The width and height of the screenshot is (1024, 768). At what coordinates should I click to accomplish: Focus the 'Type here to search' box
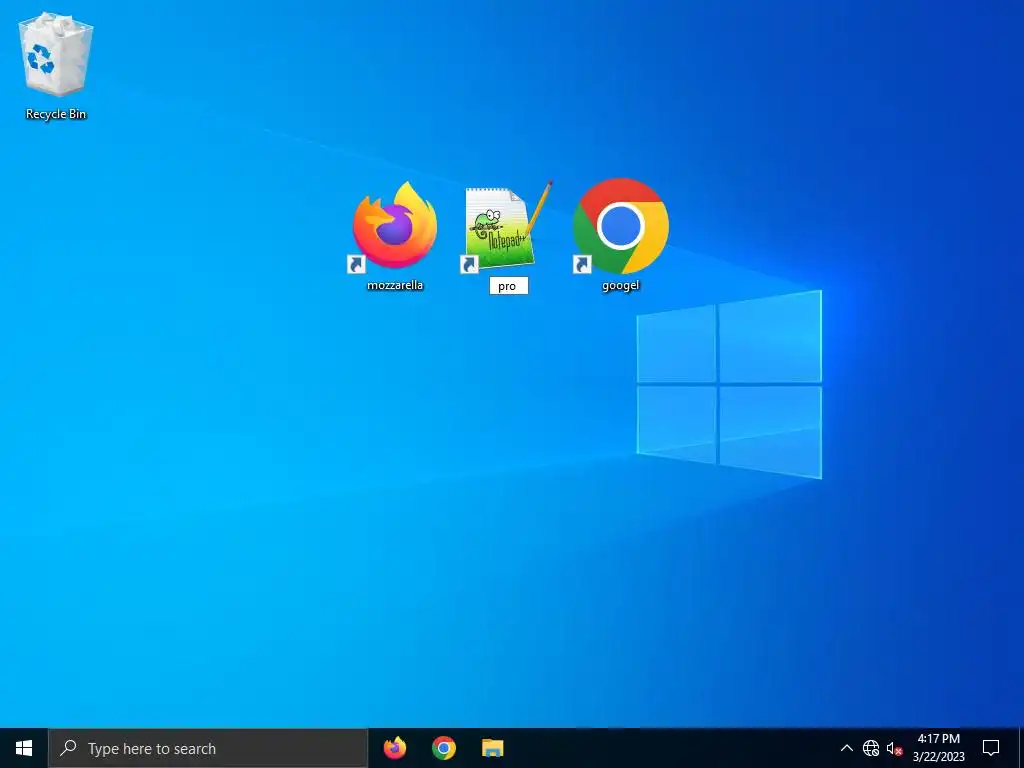pyautogui.click(x=208, y=748)
